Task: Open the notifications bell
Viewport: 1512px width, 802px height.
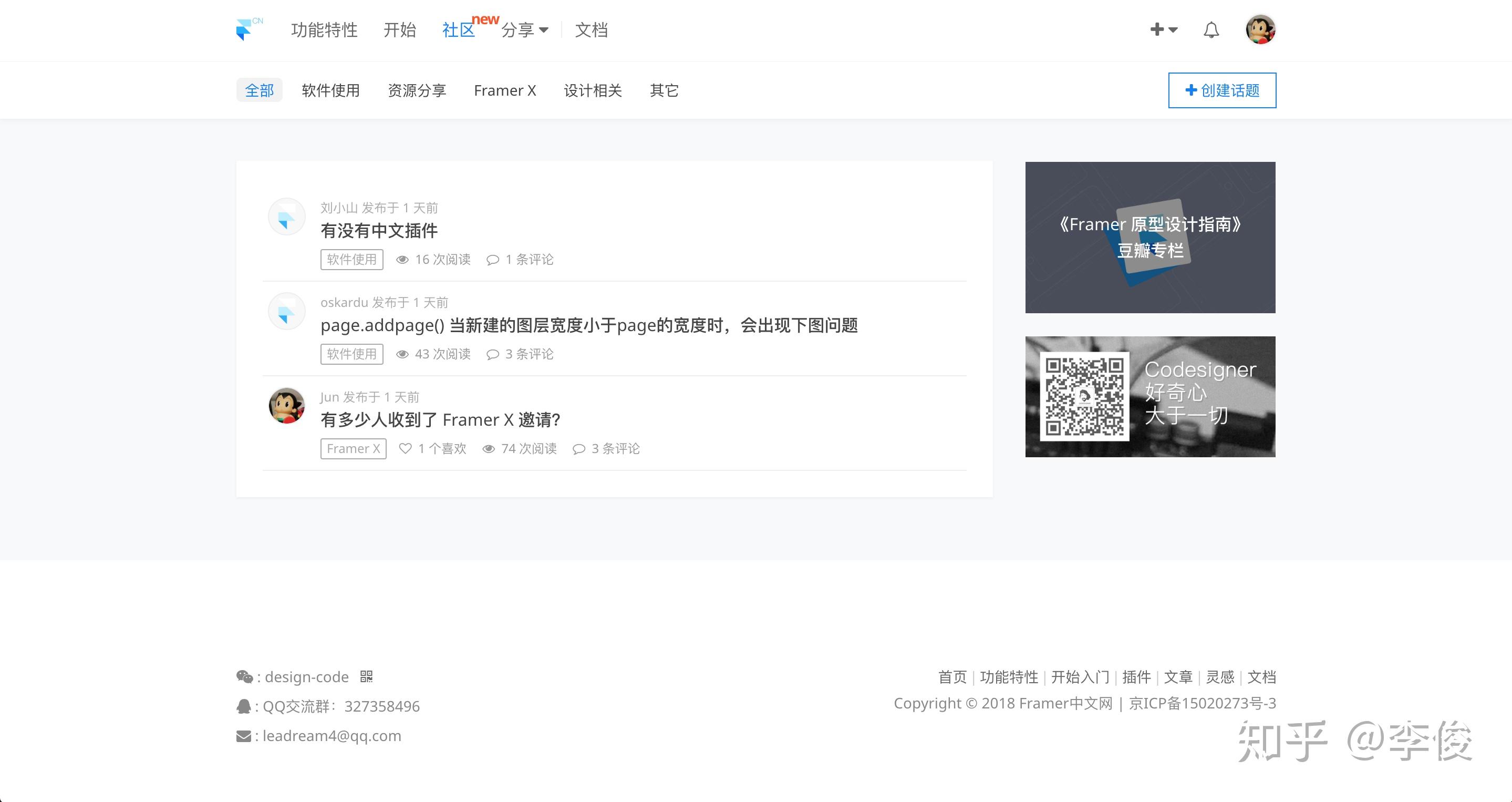Action: [x=1211, y=30]
